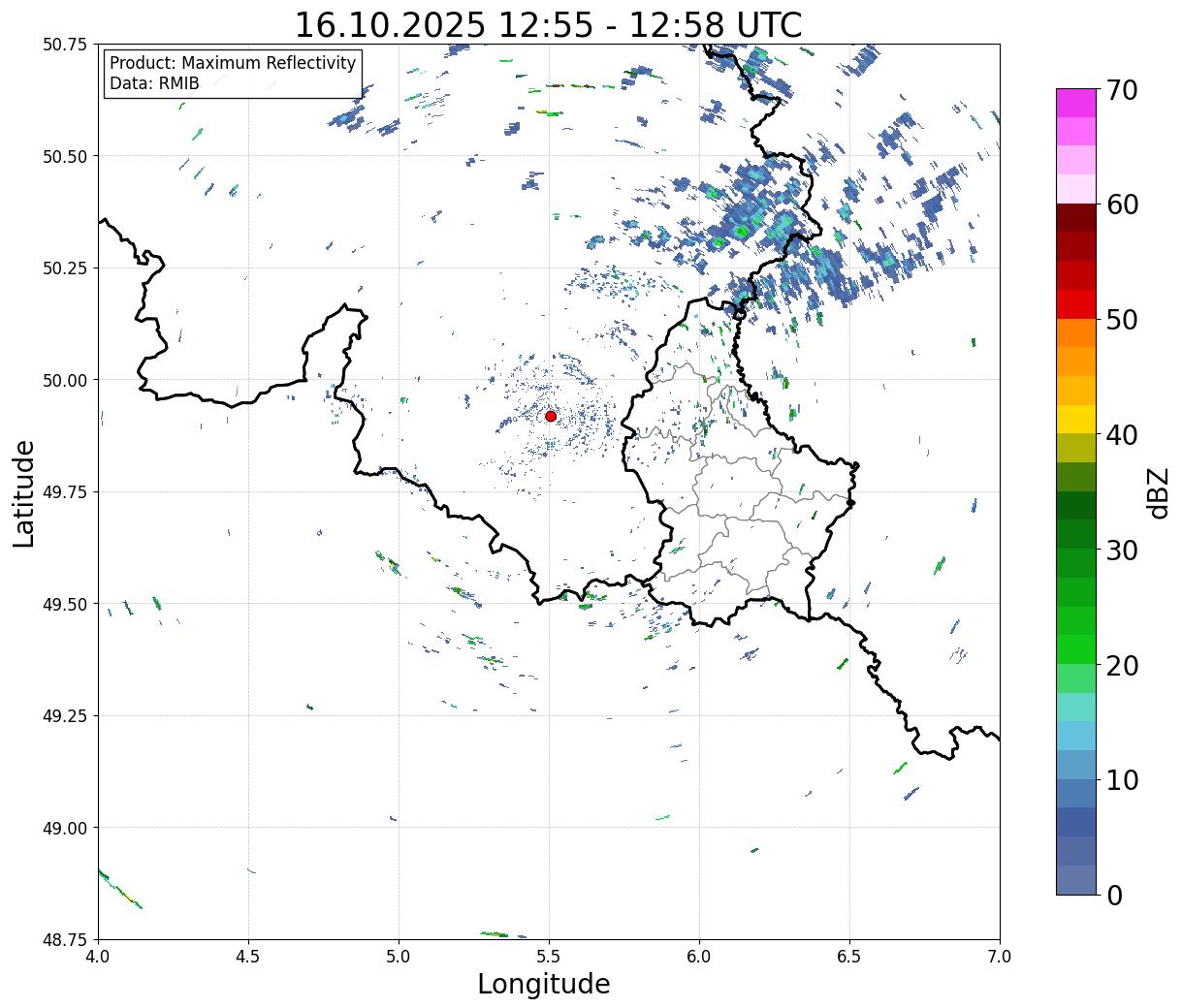Click the dBZ colorbar label

pyautogui.click(x=1158, y=491)
